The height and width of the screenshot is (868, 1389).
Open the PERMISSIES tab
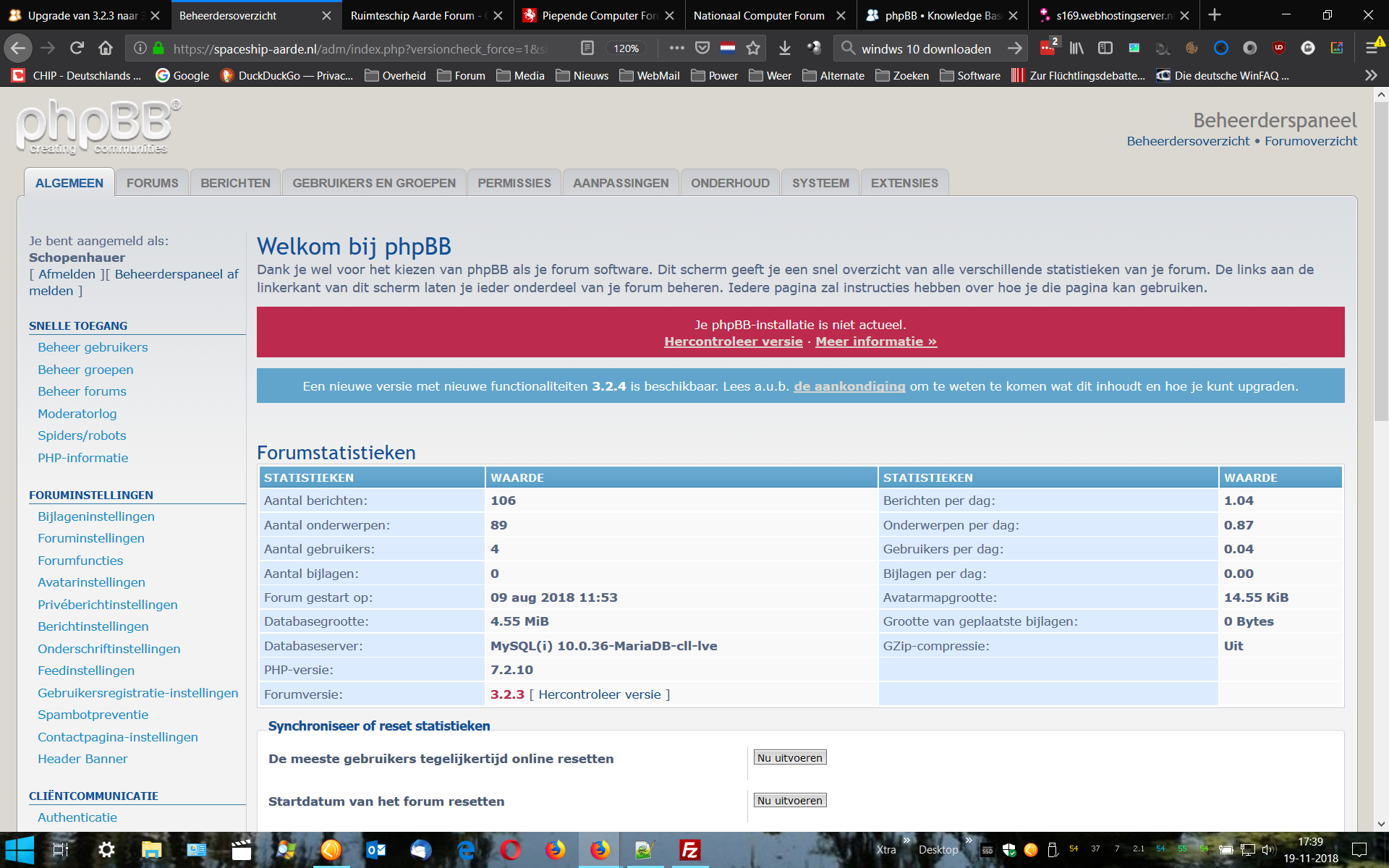tap(514, 183)
